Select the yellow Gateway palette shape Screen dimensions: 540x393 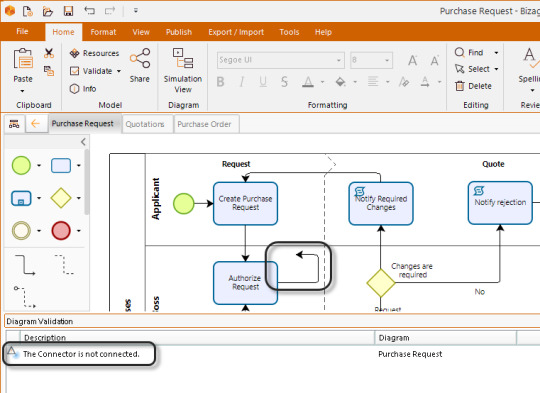pos(61,198)
